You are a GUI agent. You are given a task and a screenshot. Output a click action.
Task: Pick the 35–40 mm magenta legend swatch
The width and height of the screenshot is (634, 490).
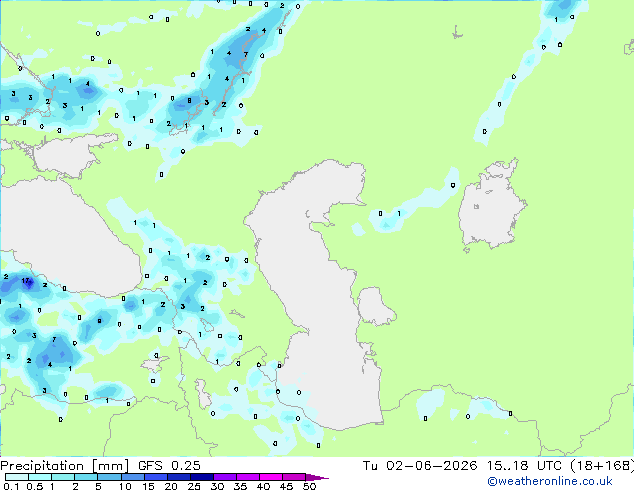[x=247, y=477]
